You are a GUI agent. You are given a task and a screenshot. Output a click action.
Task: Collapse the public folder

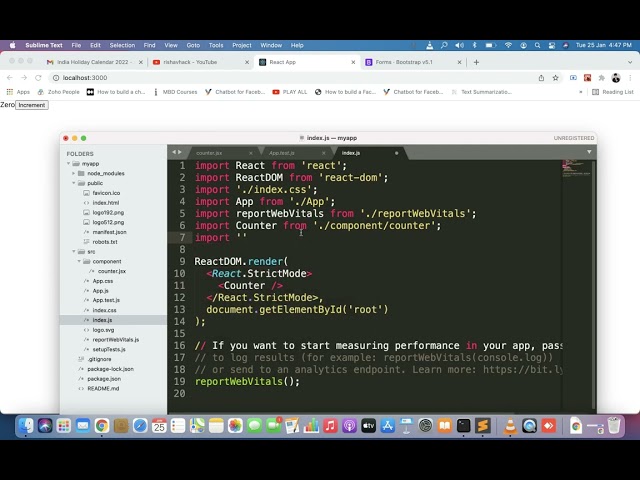point(74,183)
